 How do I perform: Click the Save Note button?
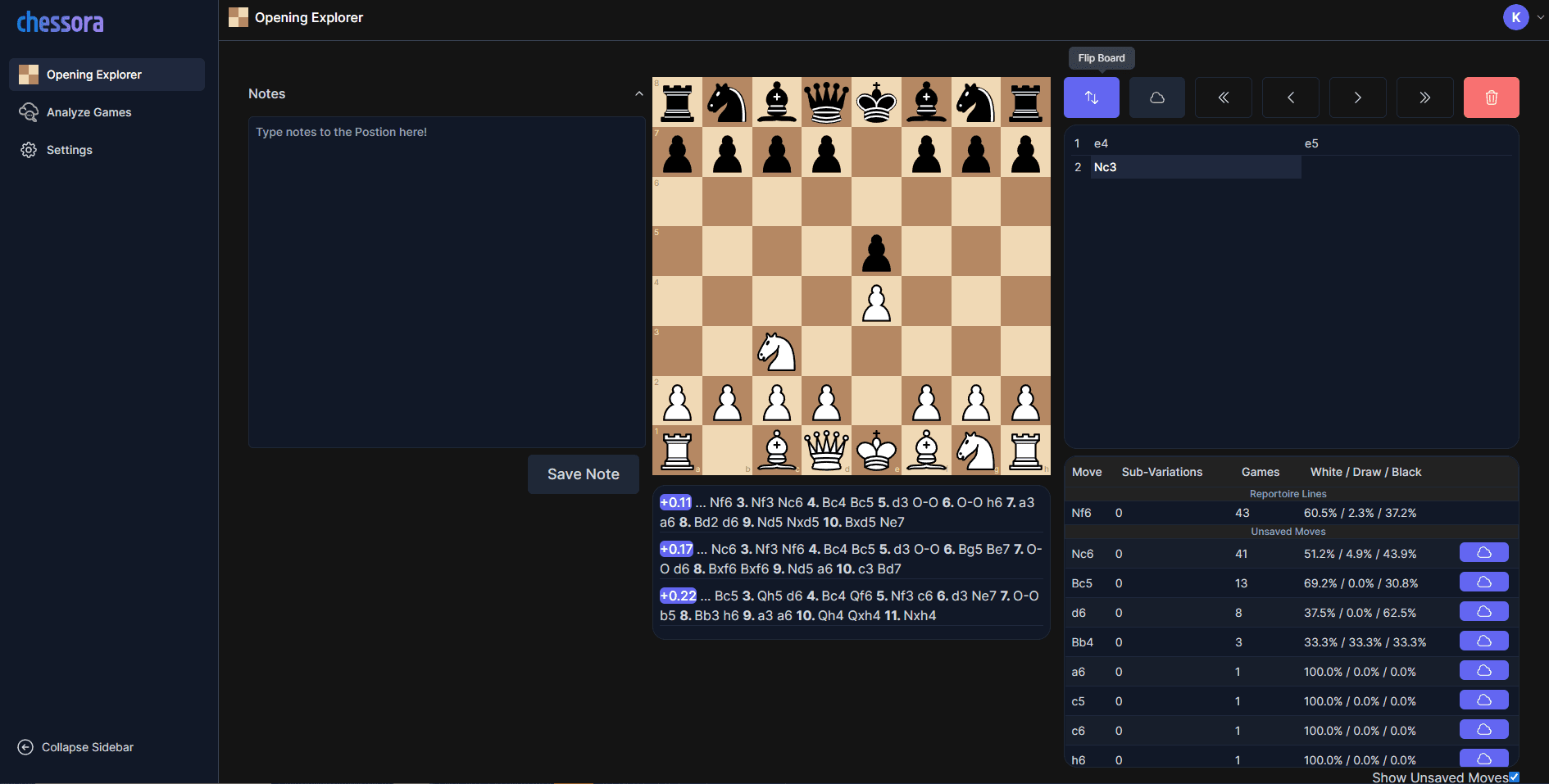(583, 474)
